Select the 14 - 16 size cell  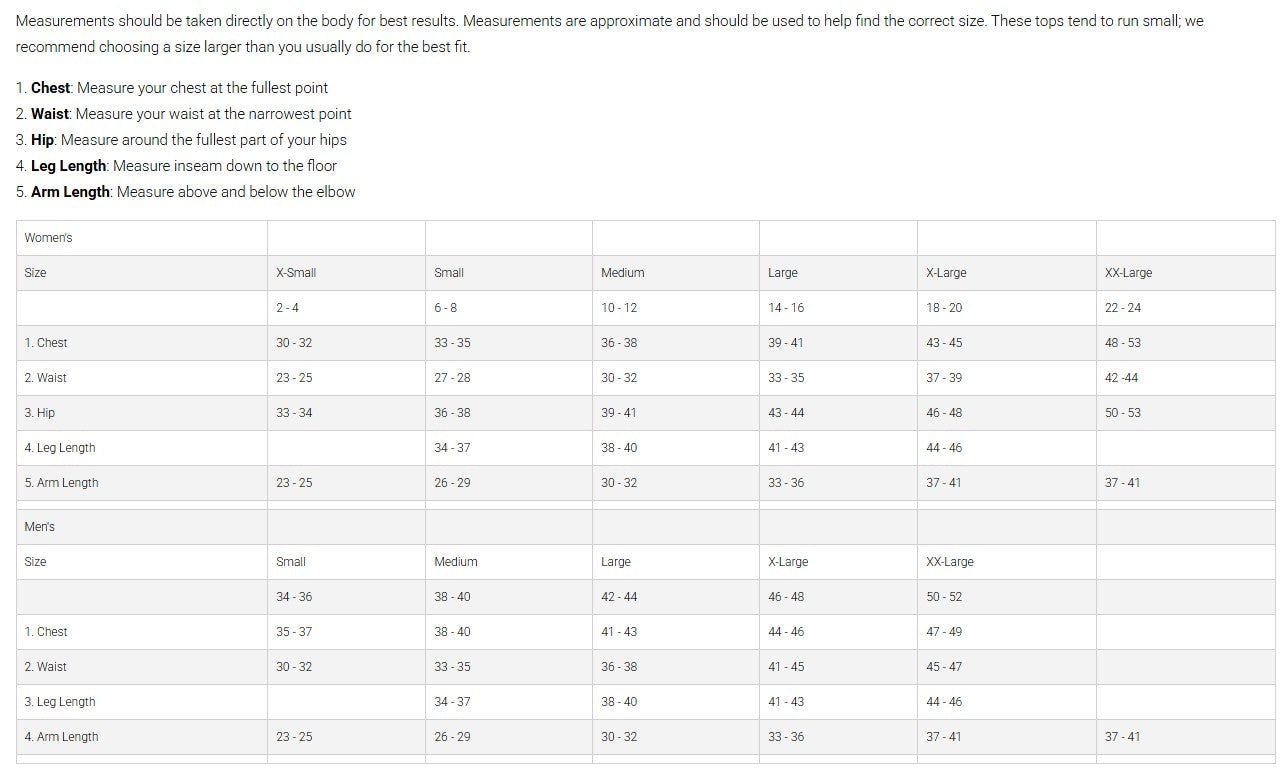[786, 308]
